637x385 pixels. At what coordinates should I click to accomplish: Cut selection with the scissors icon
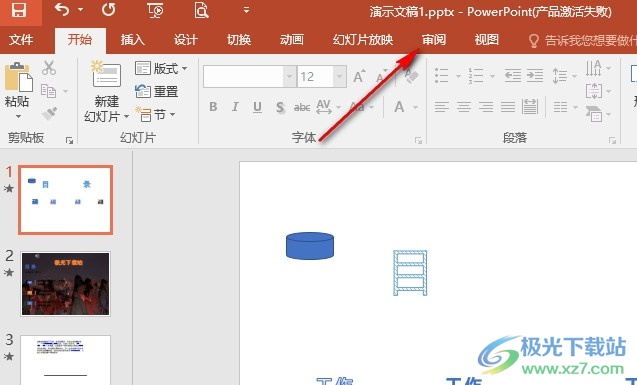point(49,68)
